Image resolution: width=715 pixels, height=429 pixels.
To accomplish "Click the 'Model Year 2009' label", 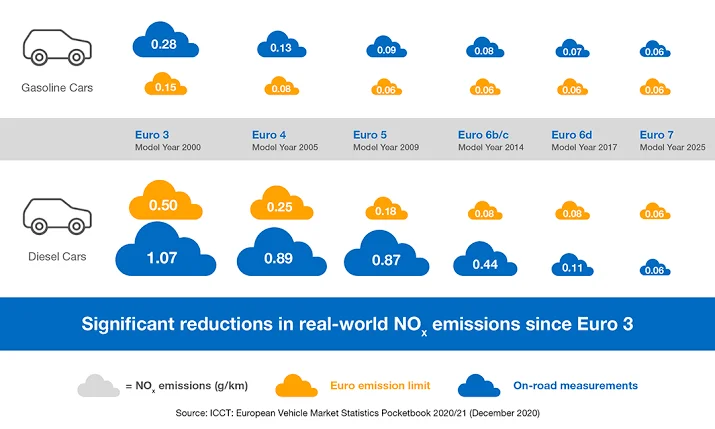I will click(x=386, y=147).
